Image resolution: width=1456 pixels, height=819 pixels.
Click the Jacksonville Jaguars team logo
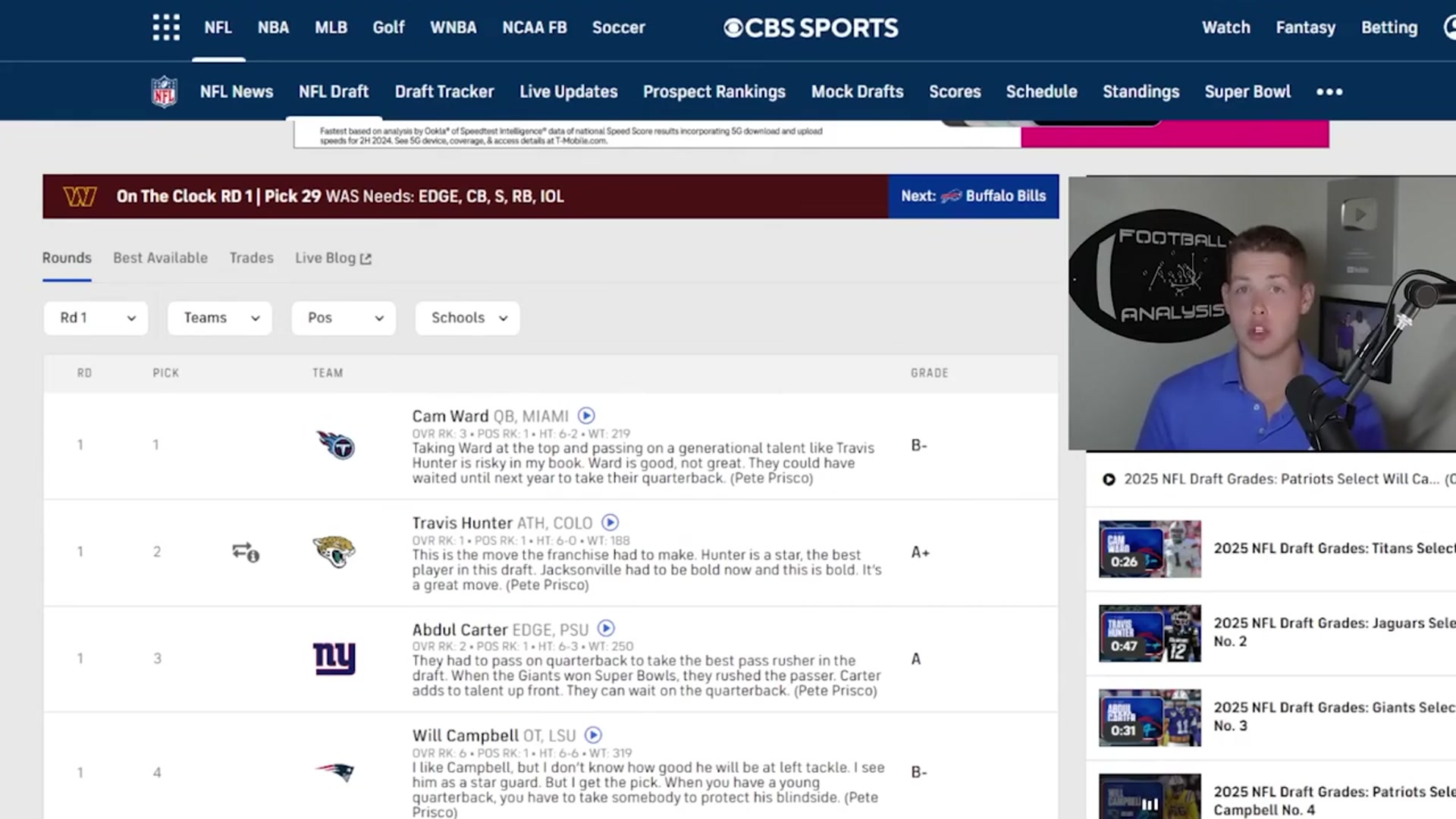(x=334, y=551)
